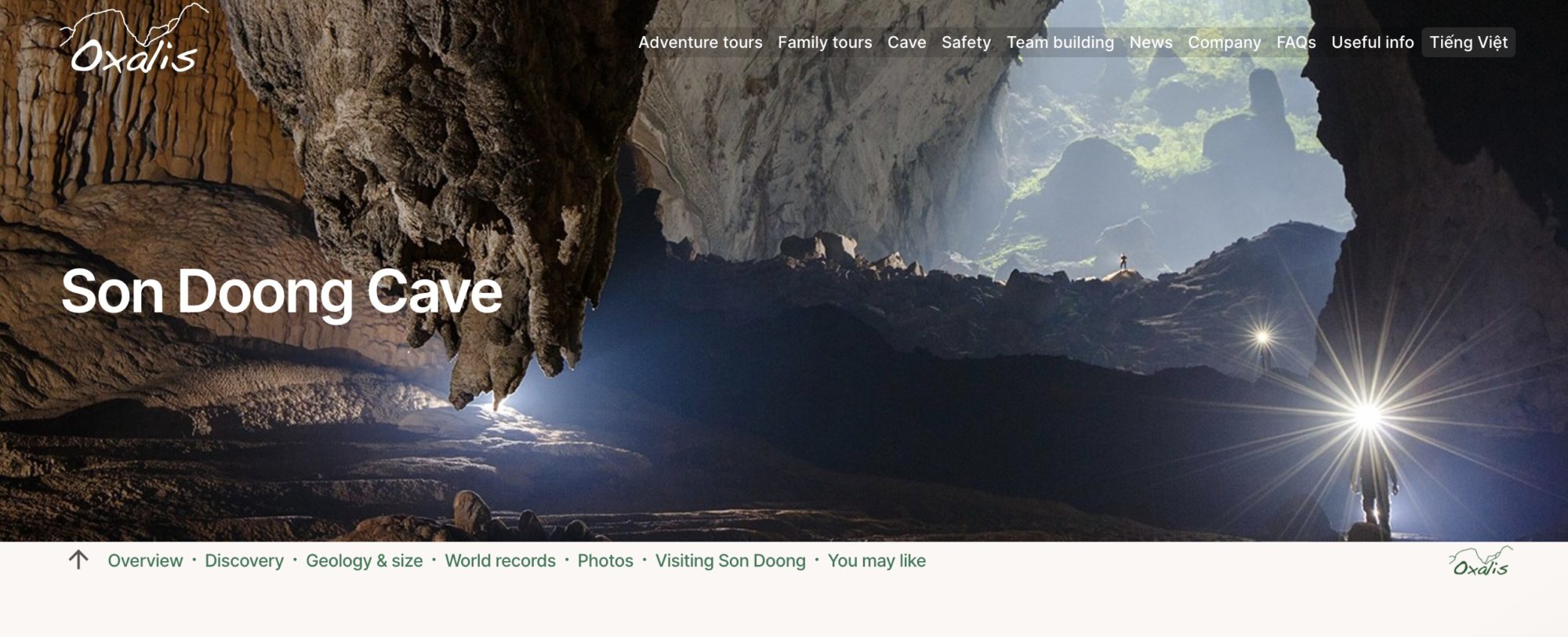Screen dimensions: 1568x637
Task: Open the Family tours menu
Action: (825, 42)
